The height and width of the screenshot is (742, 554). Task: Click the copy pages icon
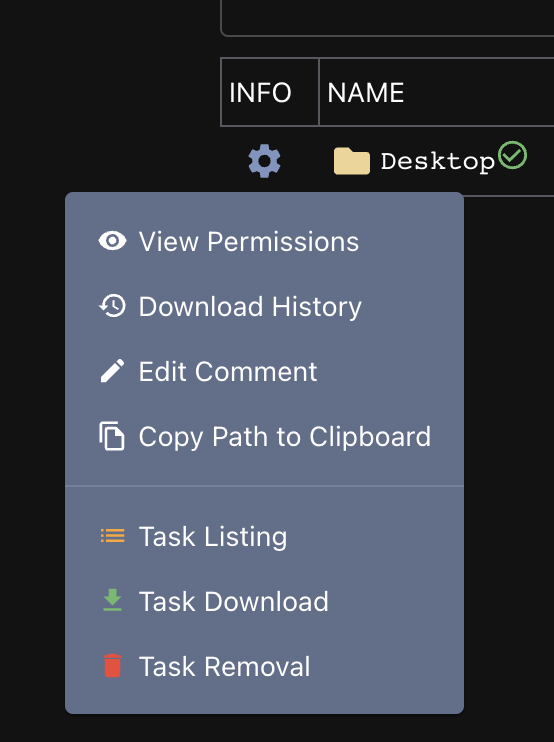tap(112, 436)
